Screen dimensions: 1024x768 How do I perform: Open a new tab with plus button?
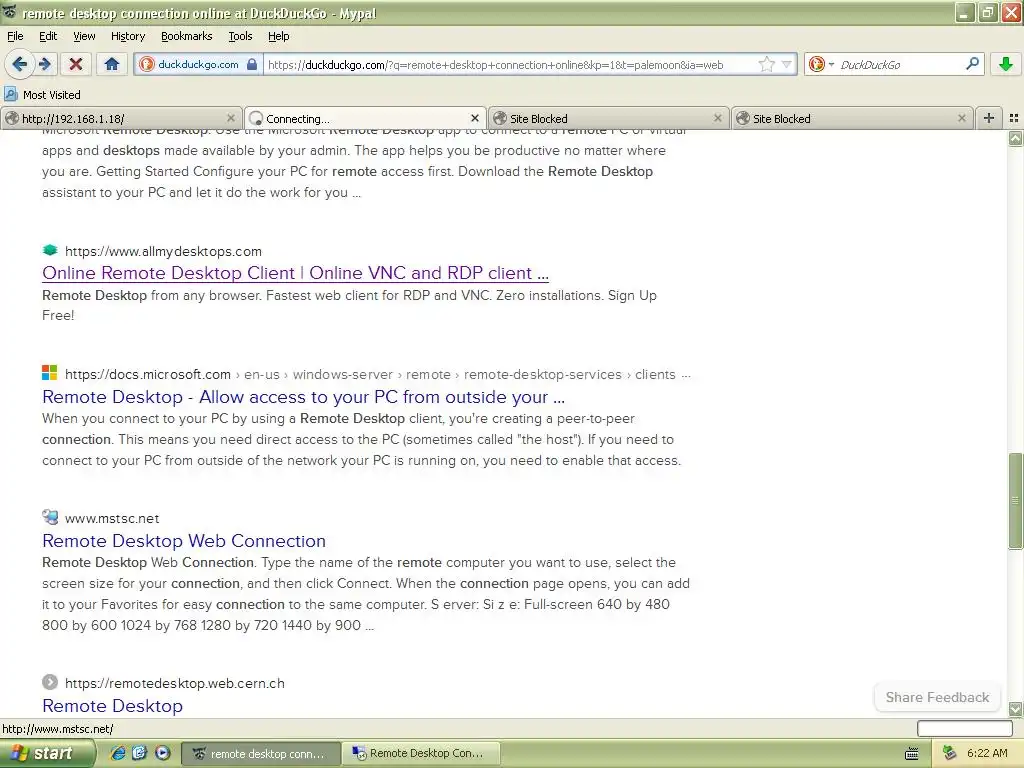[x=989, y=118]
